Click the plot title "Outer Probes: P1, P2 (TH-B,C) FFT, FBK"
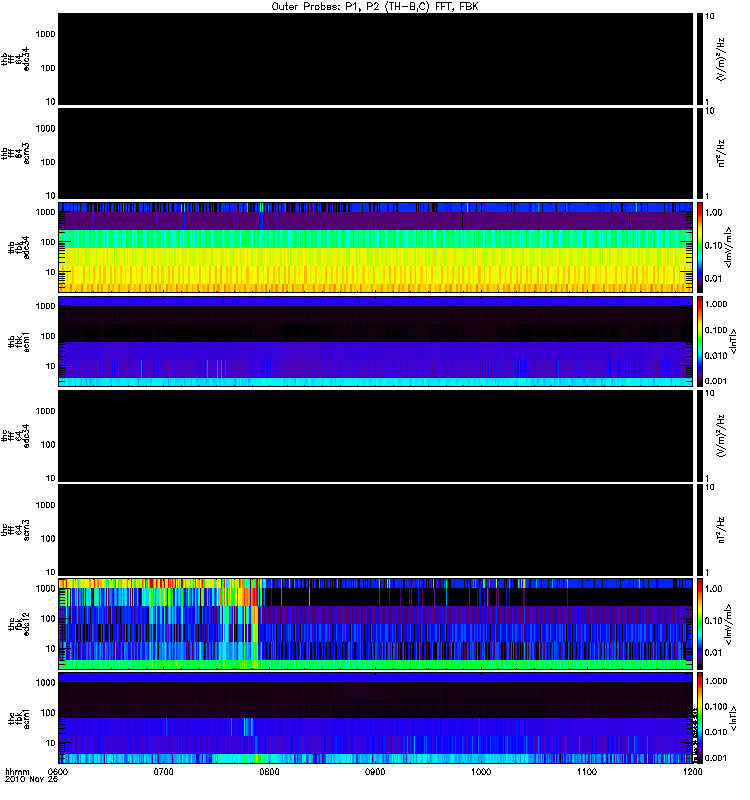 (x=374, y=7)
